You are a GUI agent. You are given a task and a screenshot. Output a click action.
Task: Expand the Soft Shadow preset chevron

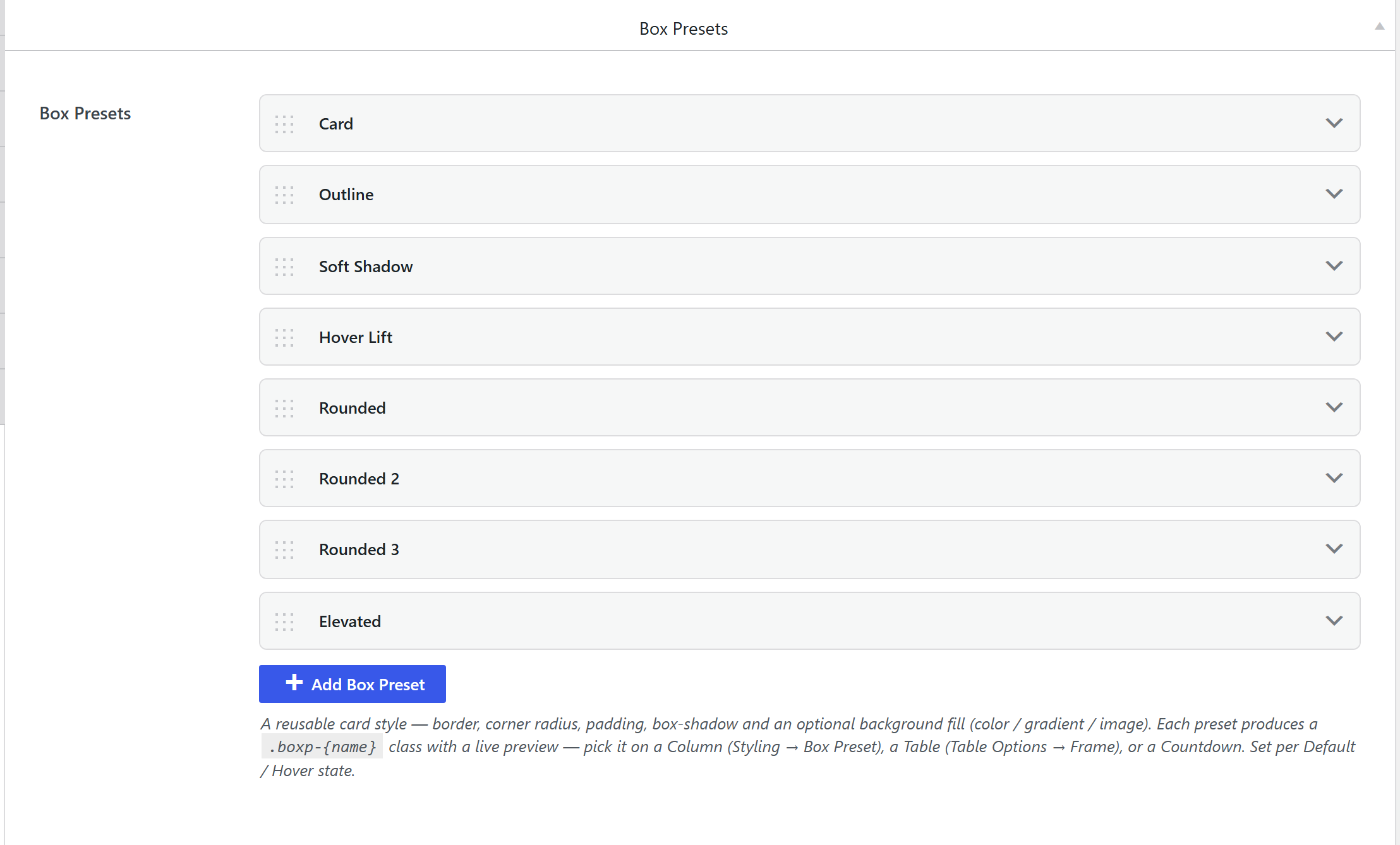point(1334,266)
